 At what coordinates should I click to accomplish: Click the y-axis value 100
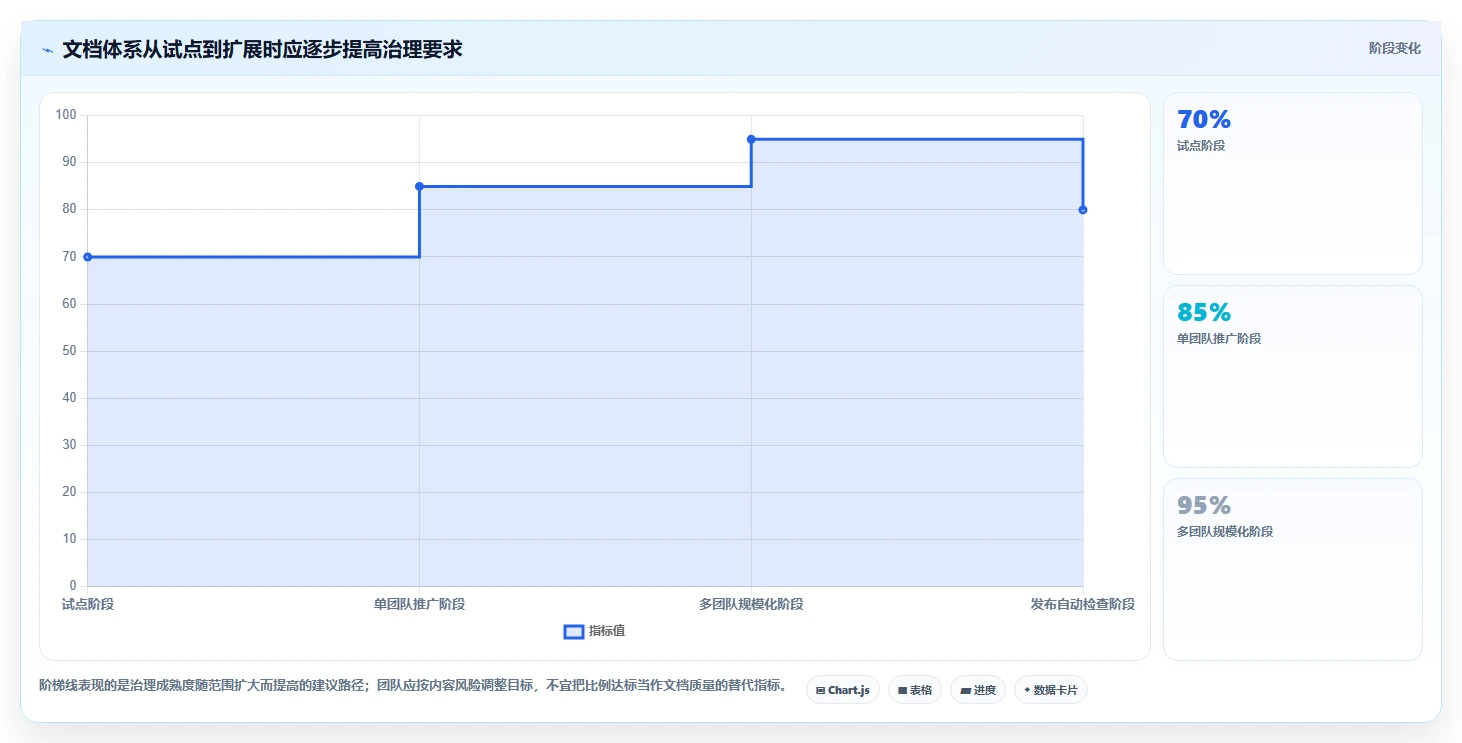click(66, 115)
